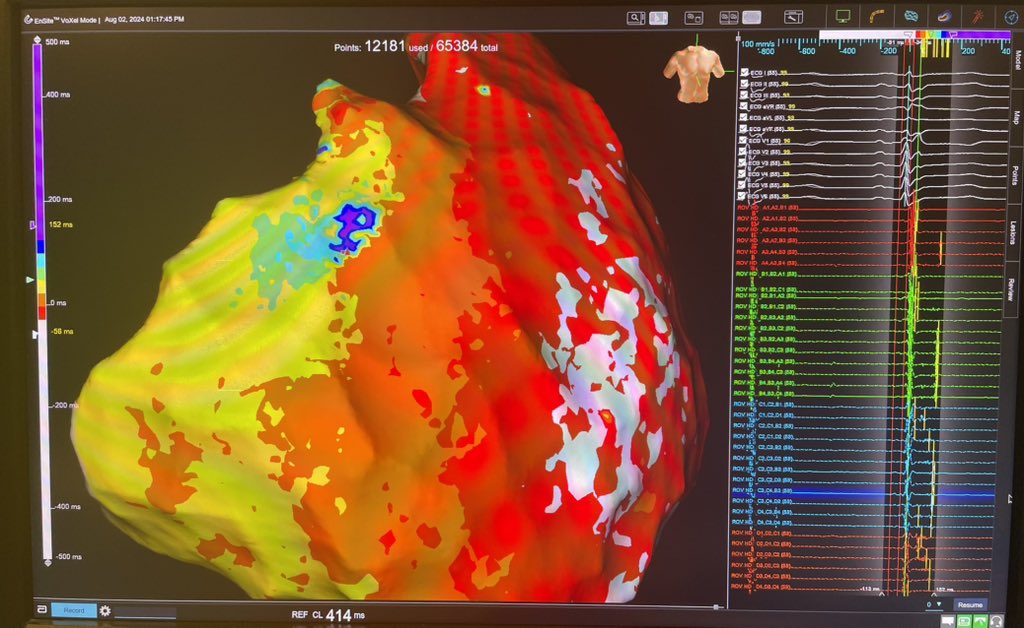1024x628 pixels.
Task: Click the purple early-activation spot on the map
Action: point(353,226)
